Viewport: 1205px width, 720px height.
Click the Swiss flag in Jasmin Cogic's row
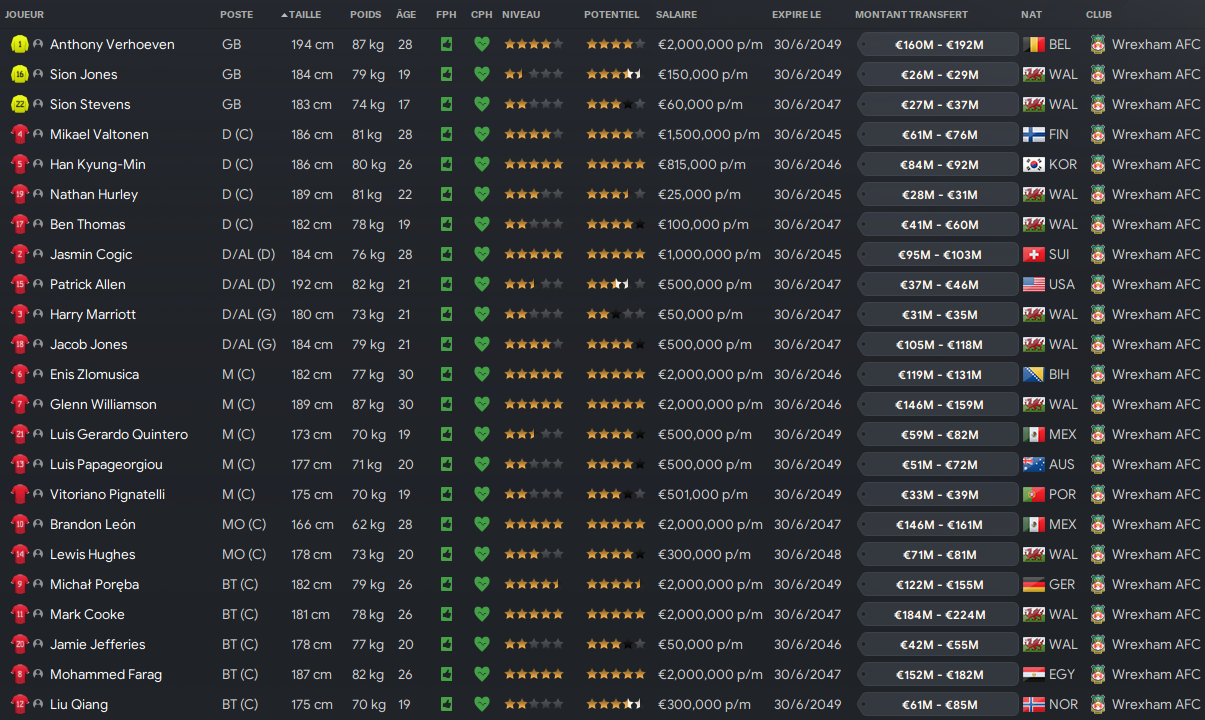[x=1034, y=254]
